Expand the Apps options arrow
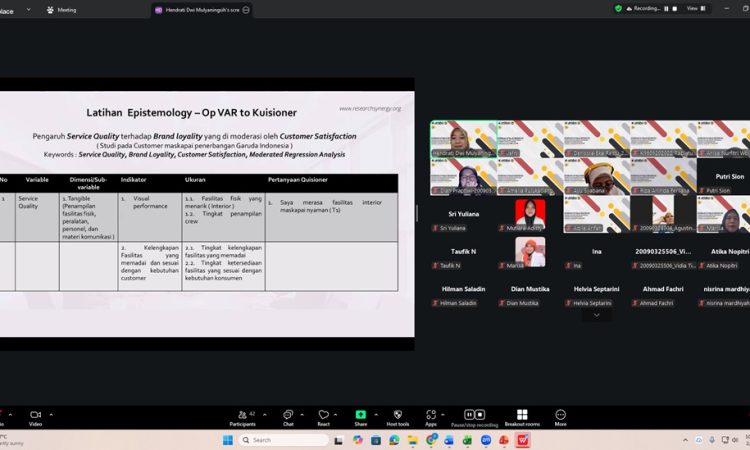Screen dimensions: 750x450 (442, 415)
